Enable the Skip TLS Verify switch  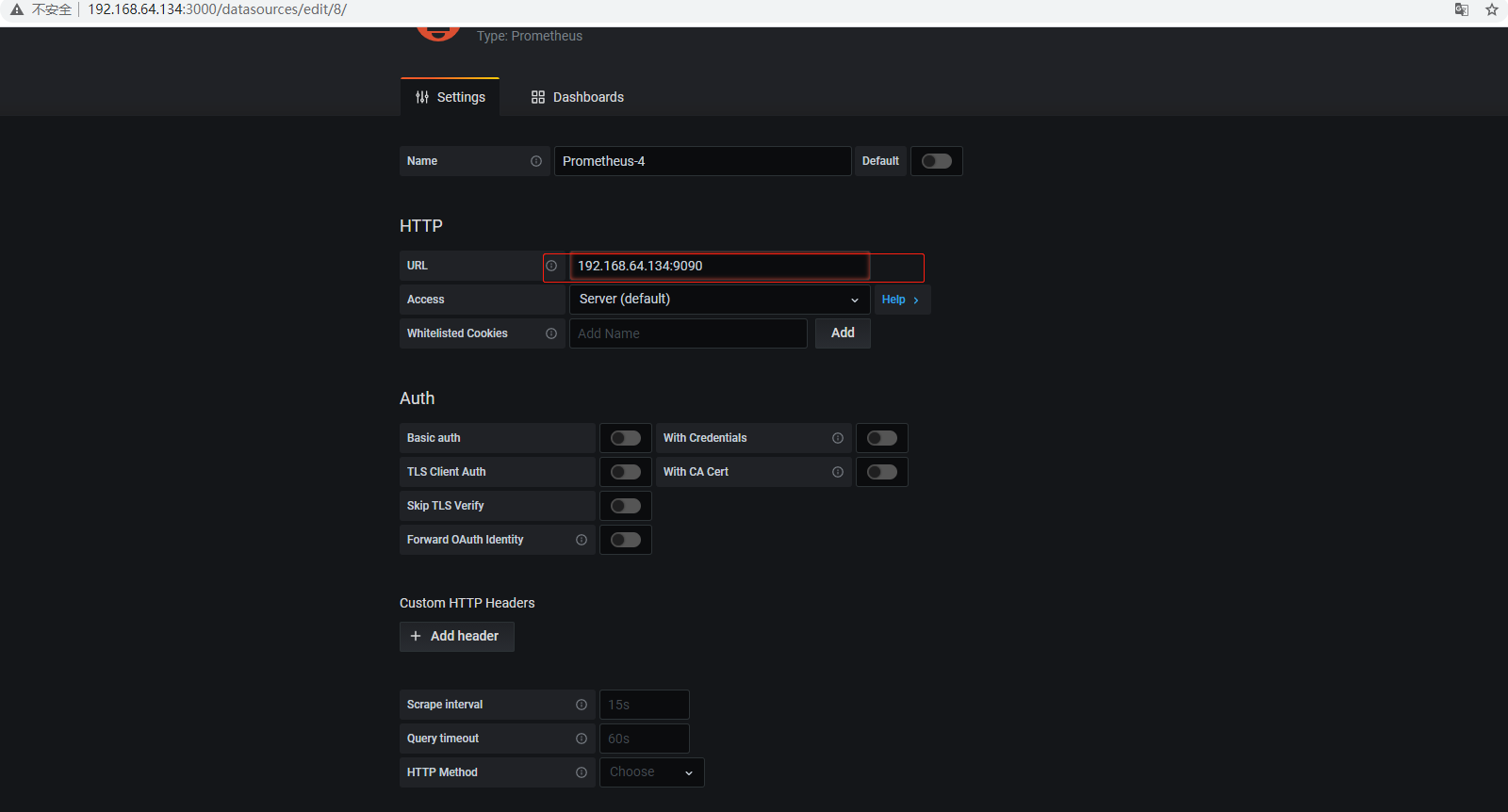coord(626,506)
